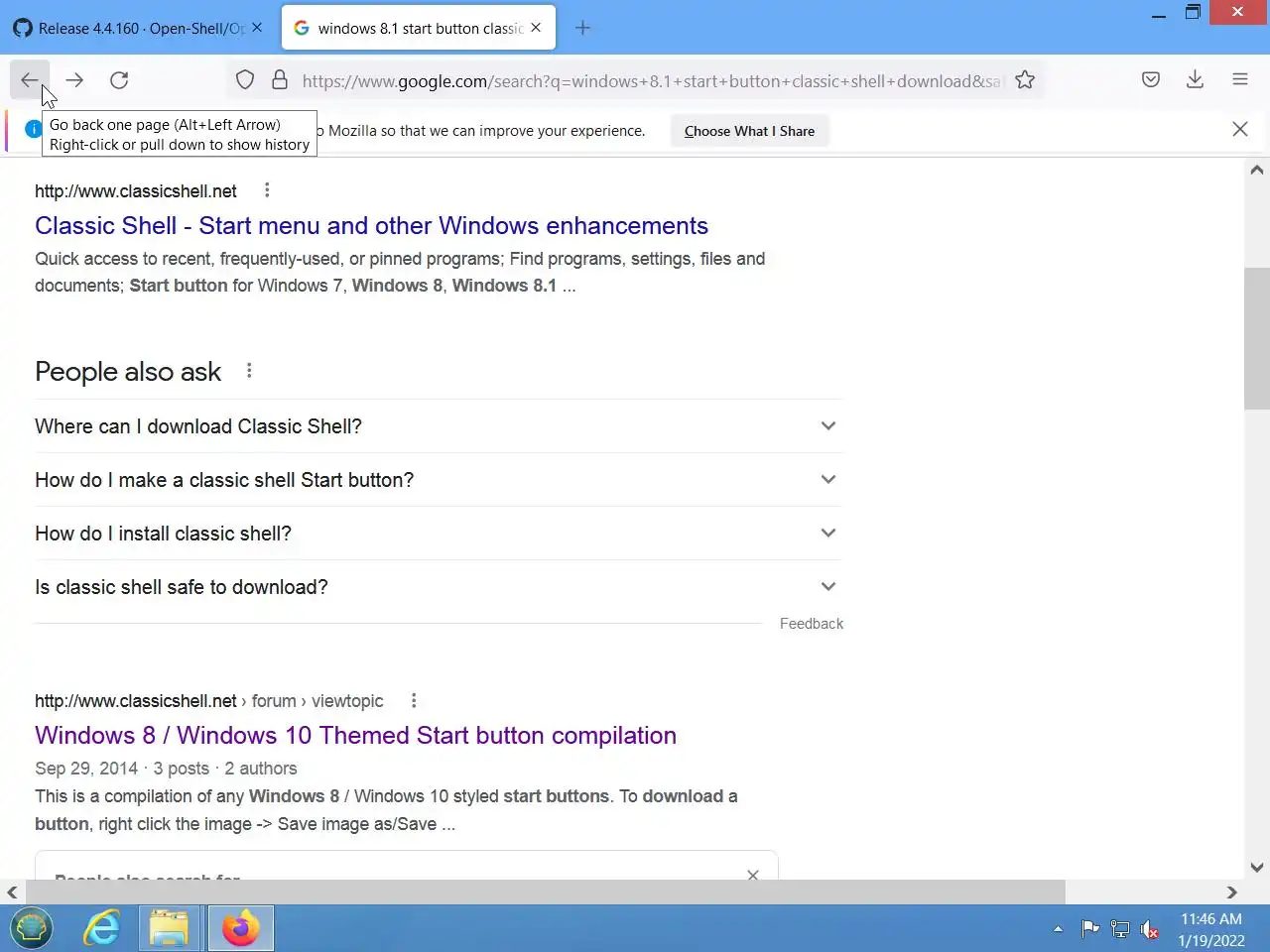This screenshot has height=952, width=1270.
Task: Open Windows 8 / Windows 10 Themed Start button link
Action: pos(355,736)
